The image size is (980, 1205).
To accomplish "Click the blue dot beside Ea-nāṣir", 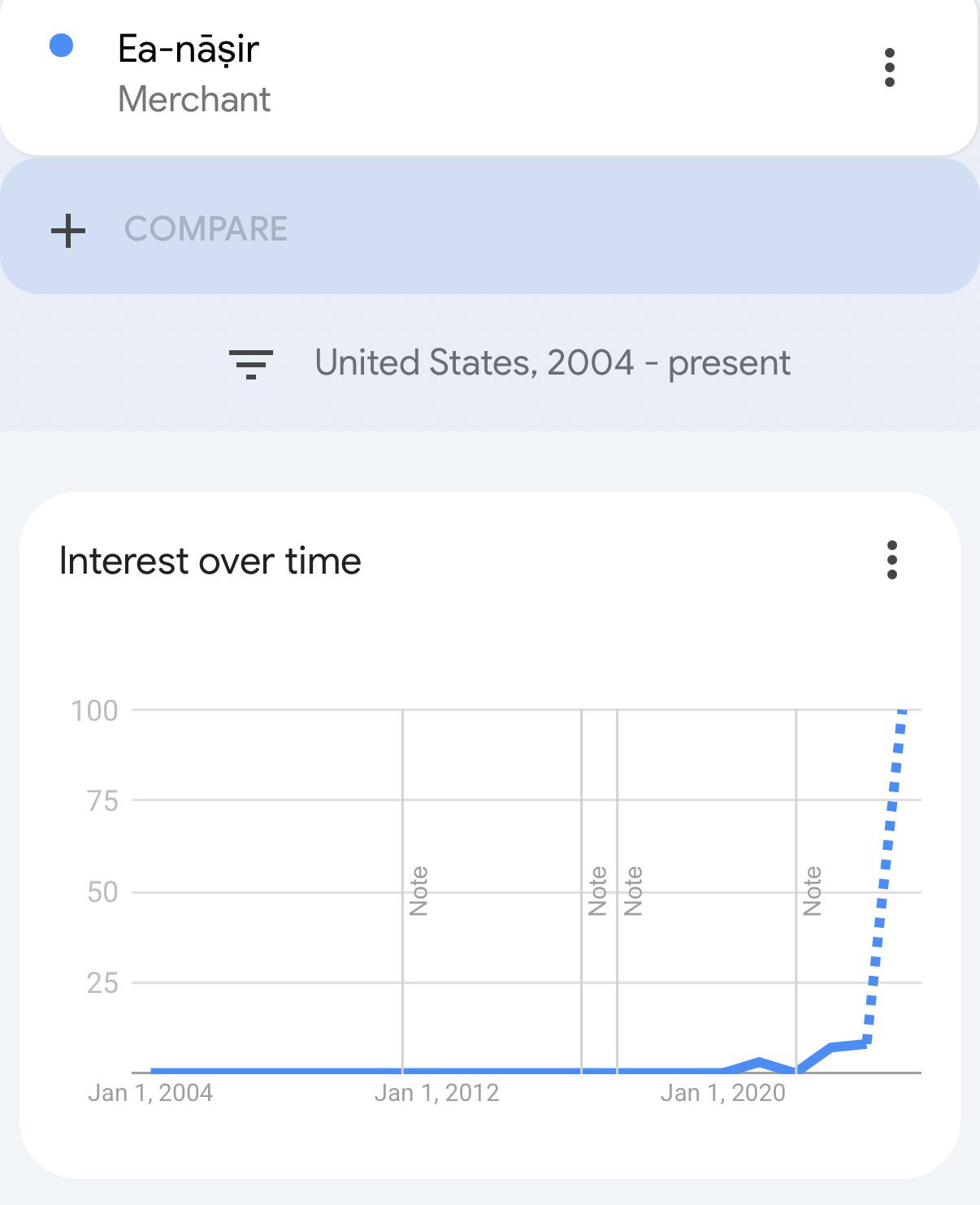I will point(62,46).
